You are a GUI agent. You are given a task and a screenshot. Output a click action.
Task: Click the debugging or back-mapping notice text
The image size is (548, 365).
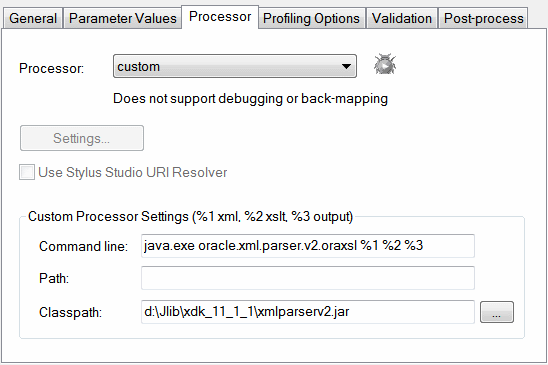[250, 99]
